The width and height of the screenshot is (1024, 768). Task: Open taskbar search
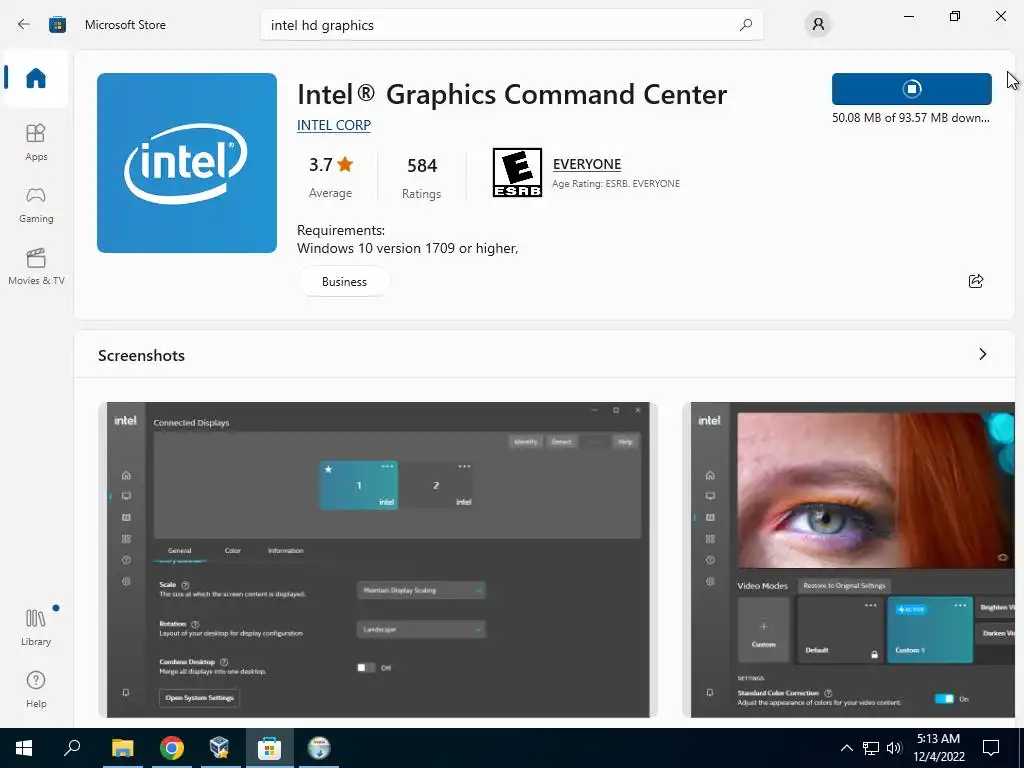pyautogui.click(x=72, y=748)
